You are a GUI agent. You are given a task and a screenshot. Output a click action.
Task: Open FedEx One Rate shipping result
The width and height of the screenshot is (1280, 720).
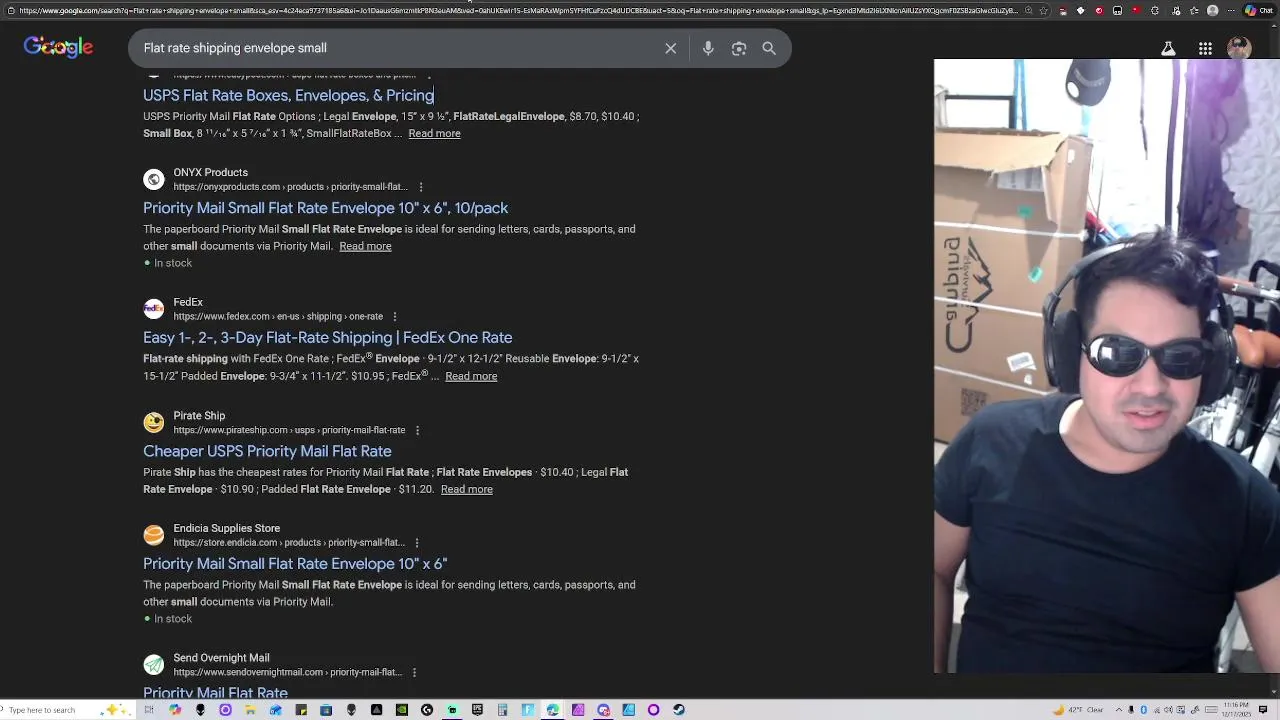point(327,338)
